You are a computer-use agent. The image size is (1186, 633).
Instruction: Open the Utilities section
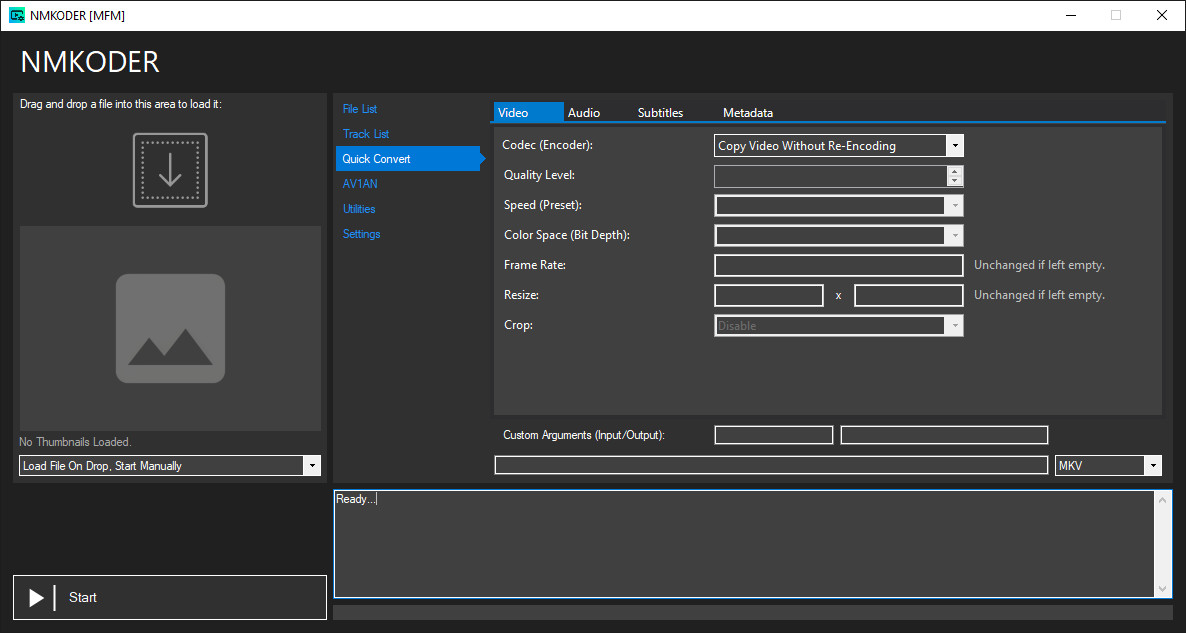point(359,209)
